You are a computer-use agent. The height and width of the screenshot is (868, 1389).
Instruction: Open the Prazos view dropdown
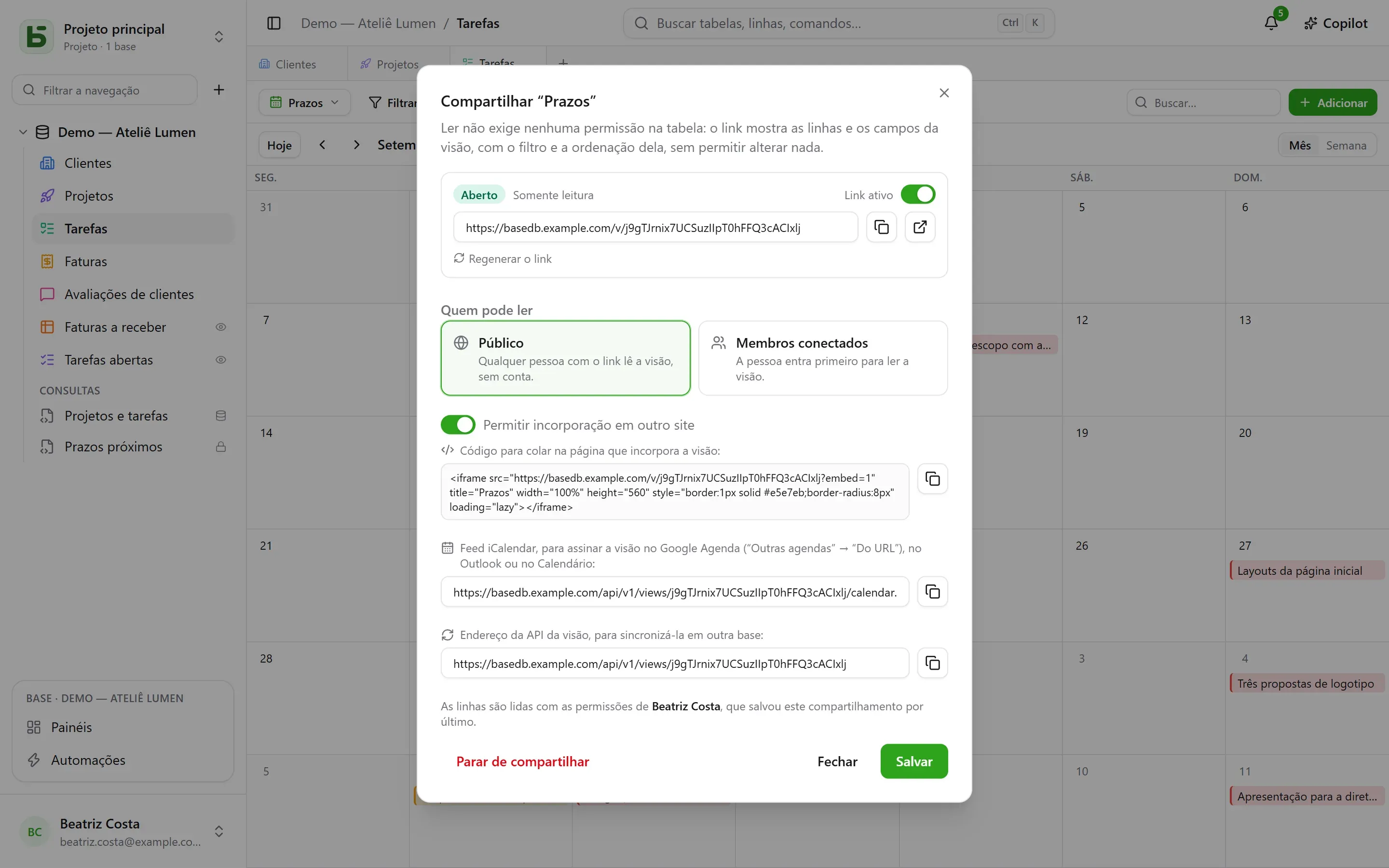pos(305,102)
